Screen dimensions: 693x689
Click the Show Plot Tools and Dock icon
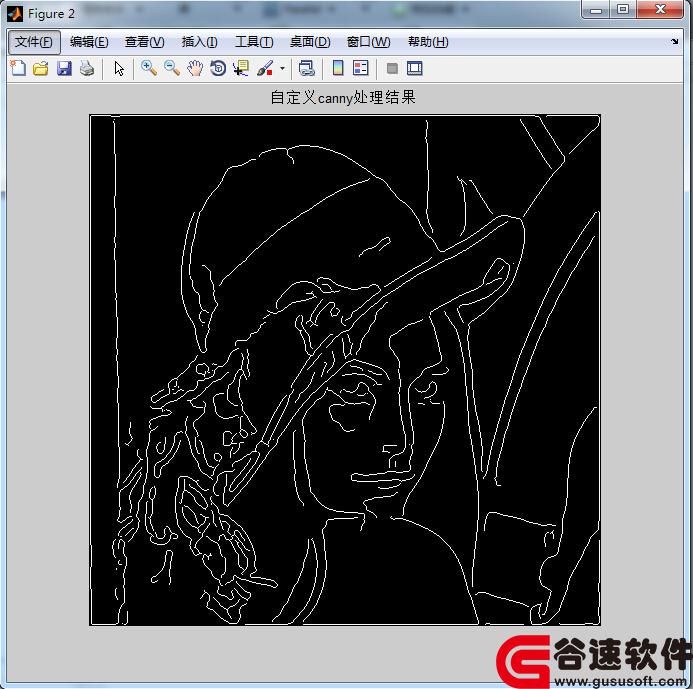click(415, 69)
